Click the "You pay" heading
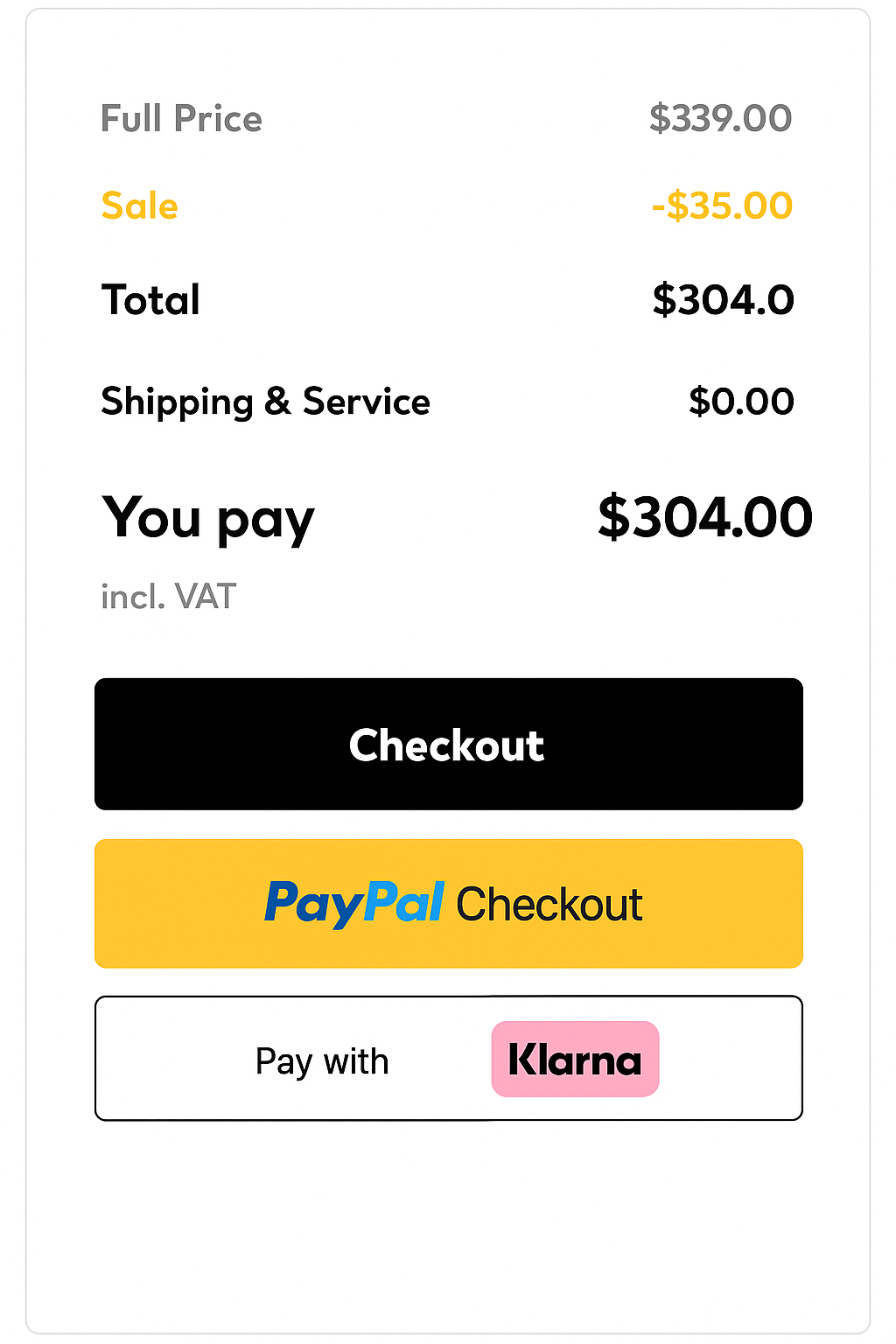Screen dimensions: 896x1344 coord(207,518)
